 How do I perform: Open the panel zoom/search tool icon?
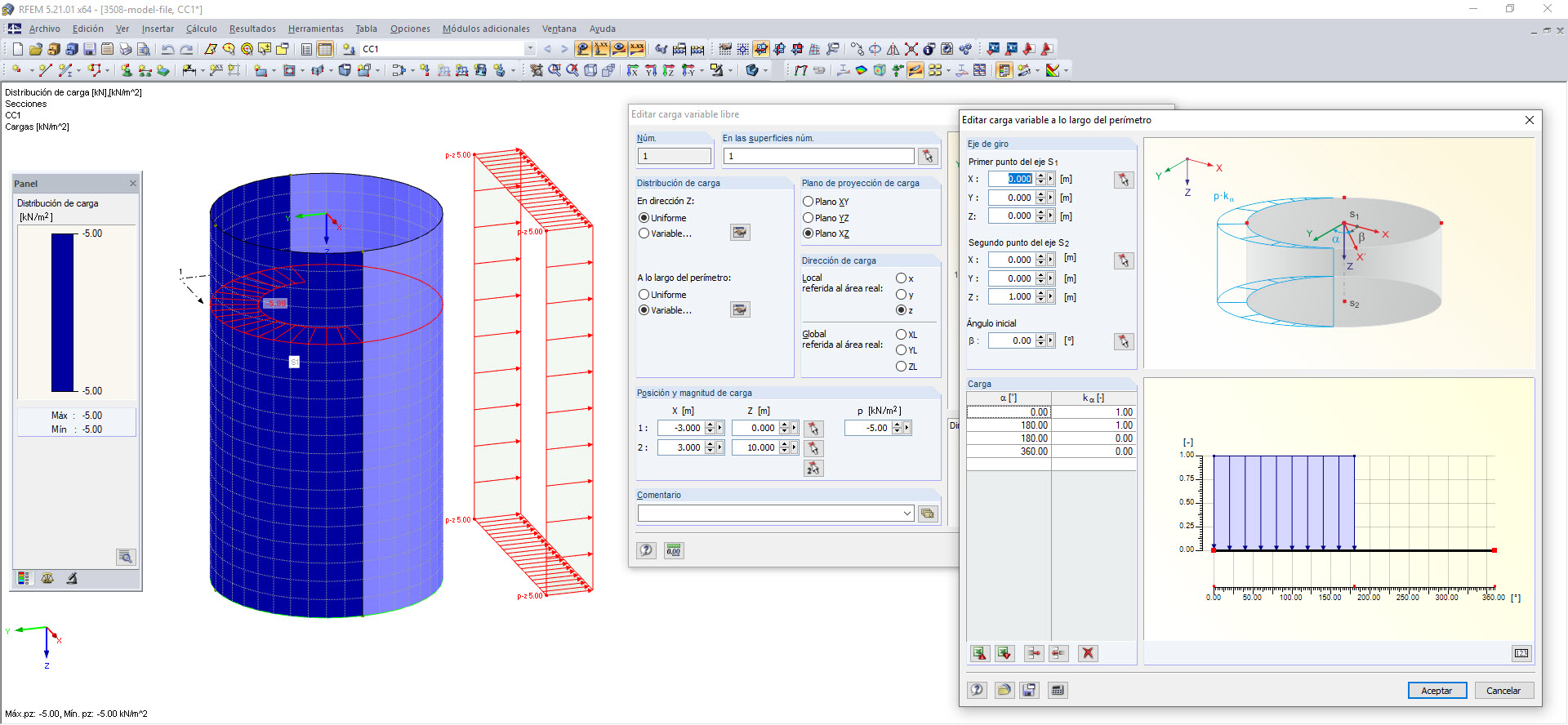[126, 557]
